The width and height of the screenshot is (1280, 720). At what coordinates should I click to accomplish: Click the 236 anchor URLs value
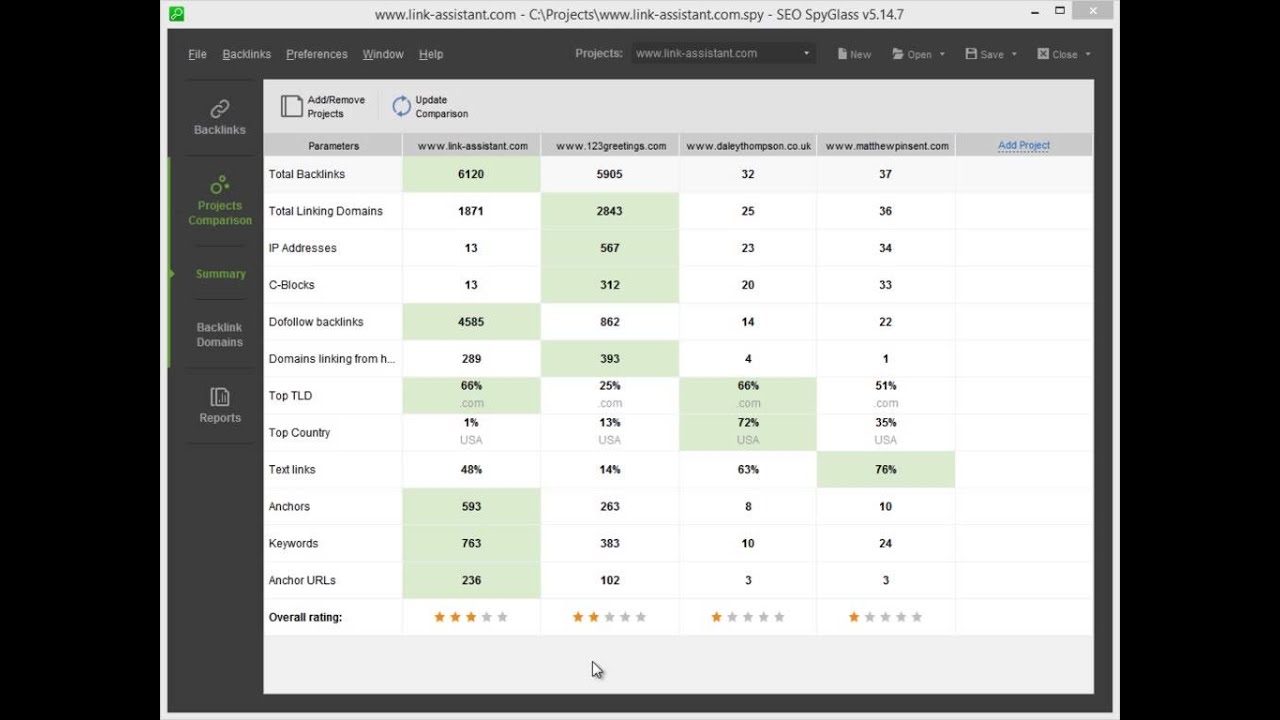tap(471, 581)
